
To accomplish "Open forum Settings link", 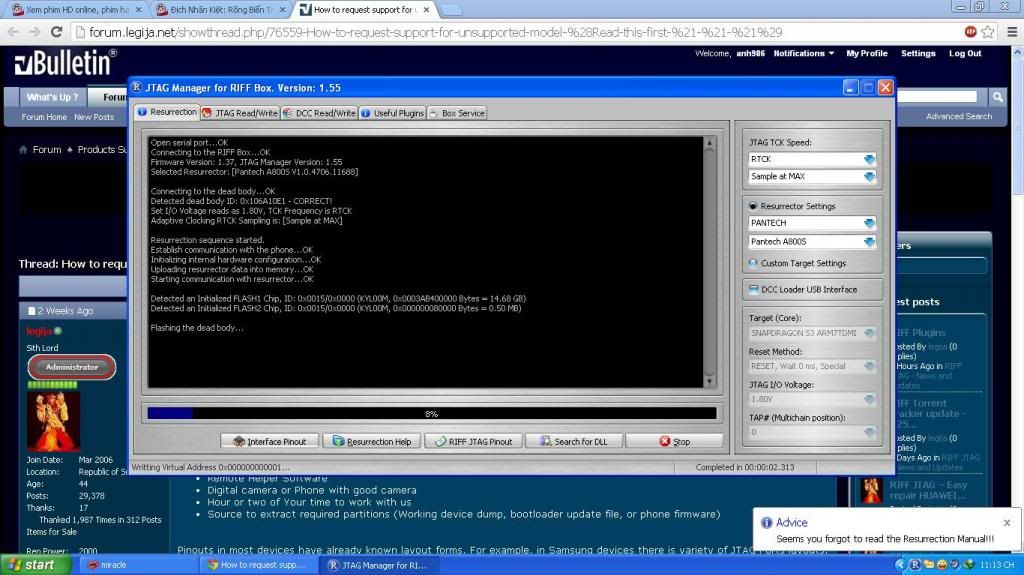I will [x=918, y=54].
